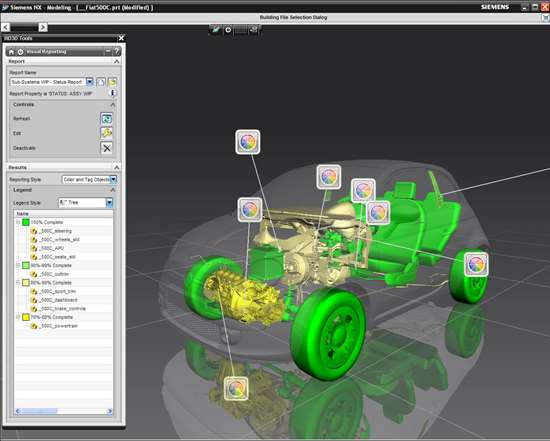The height and width of the screenshot is (441, 550).
Task: Click the Refresh report icon
Action: 106,118
